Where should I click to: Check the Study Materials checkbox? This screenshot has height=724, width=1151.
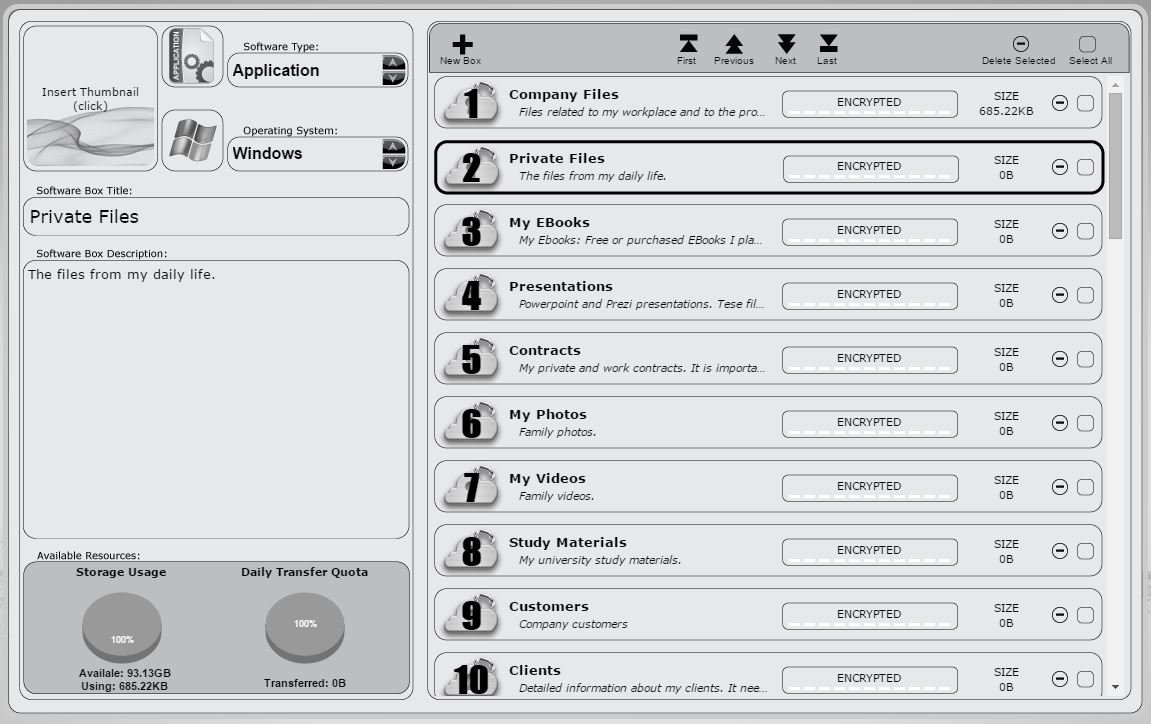[x=1085, y=551]
